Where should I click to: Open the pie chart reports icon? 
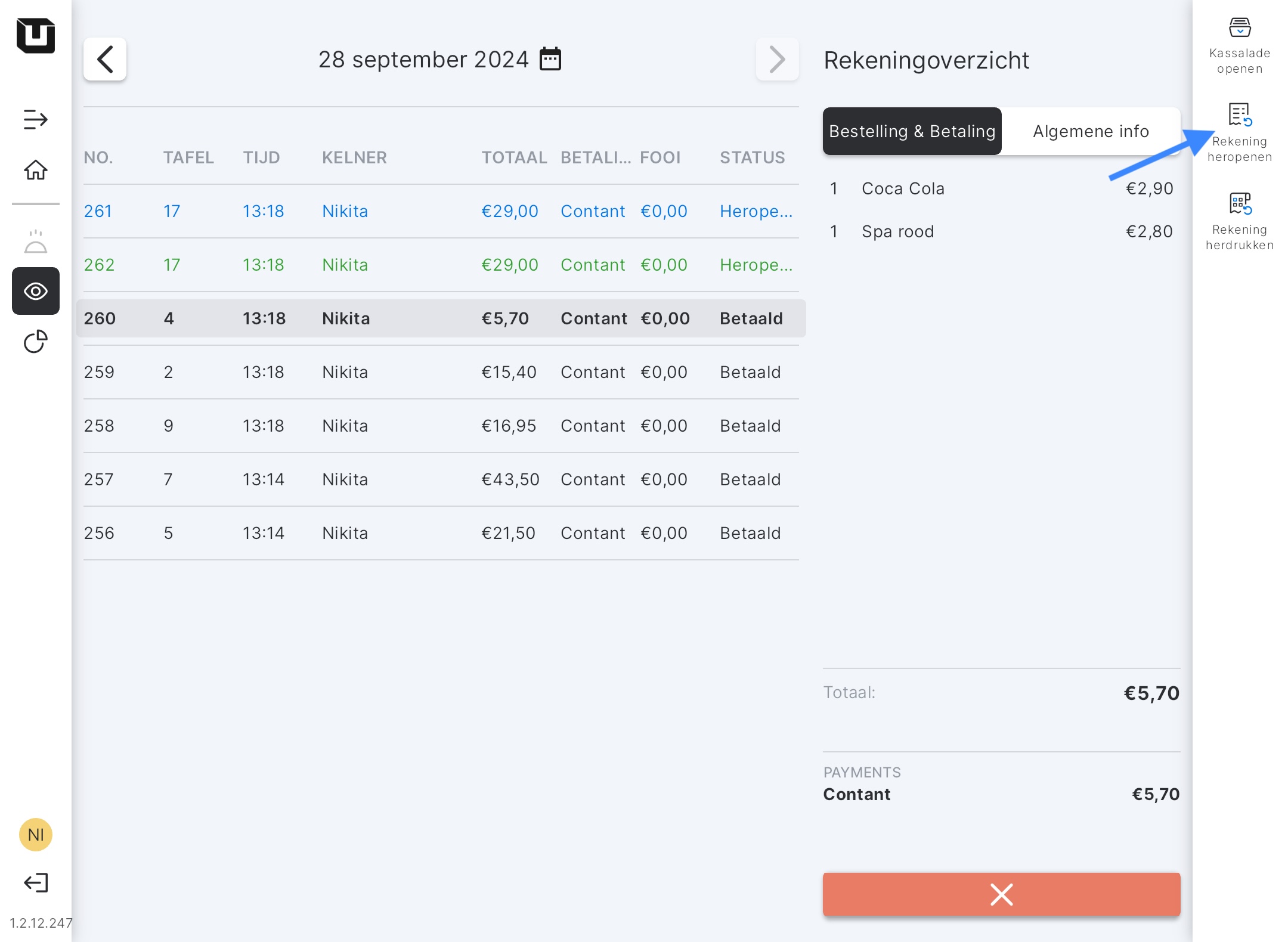(36, 342)
